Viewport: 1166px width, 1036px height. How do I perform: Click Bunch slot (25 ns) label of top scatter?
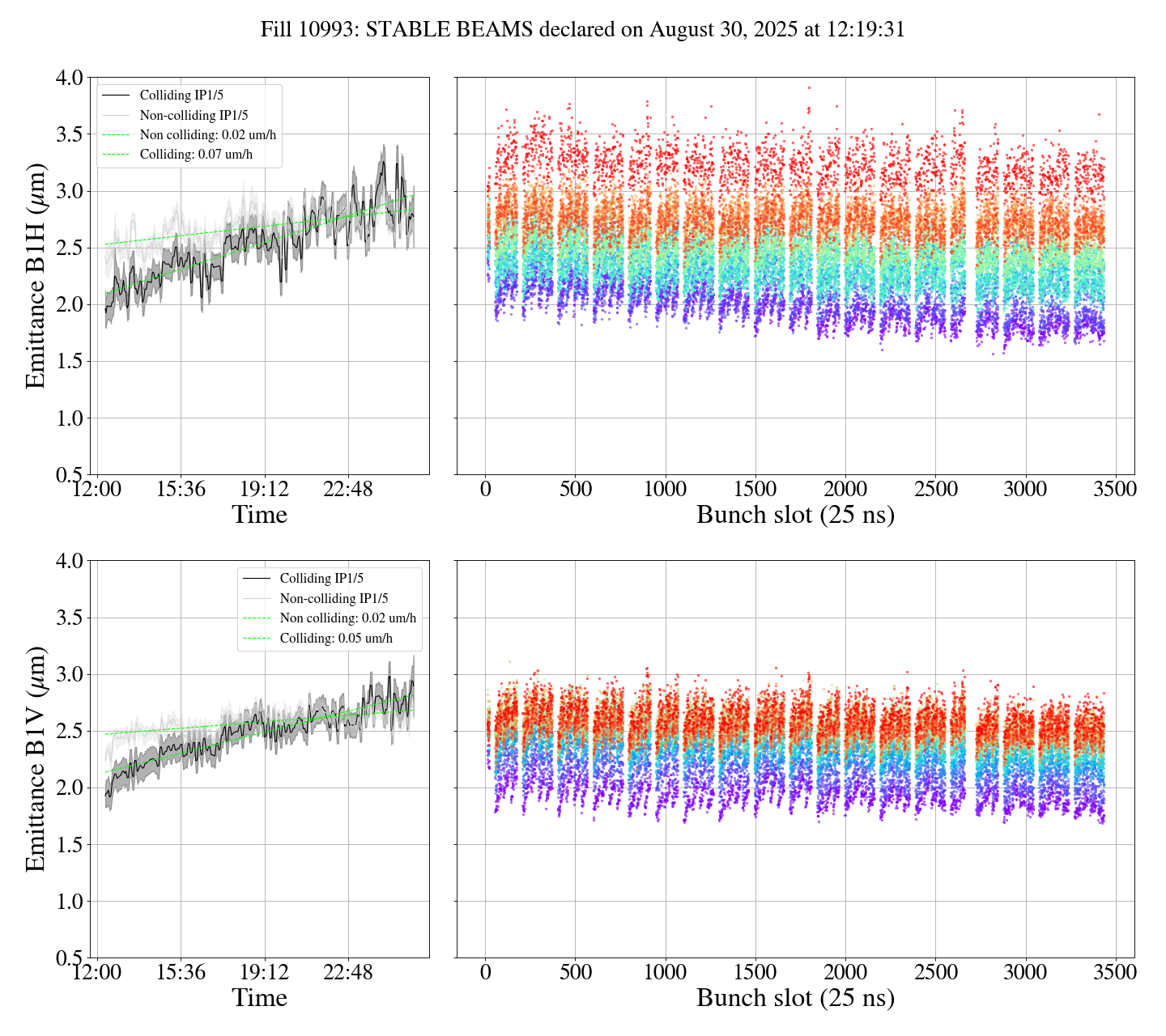tap(795, 515)
